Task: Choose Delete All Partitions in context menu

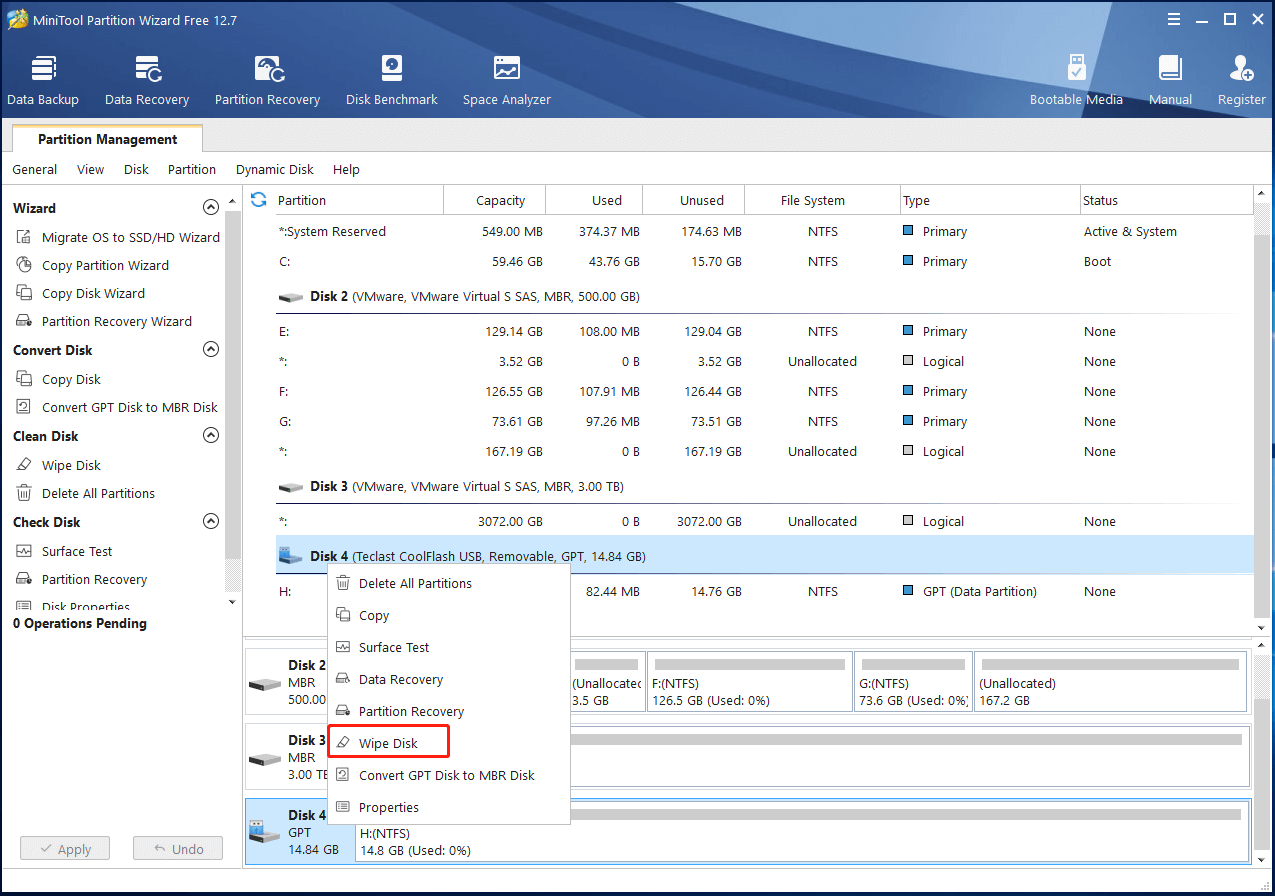Action: coord(449,583)
